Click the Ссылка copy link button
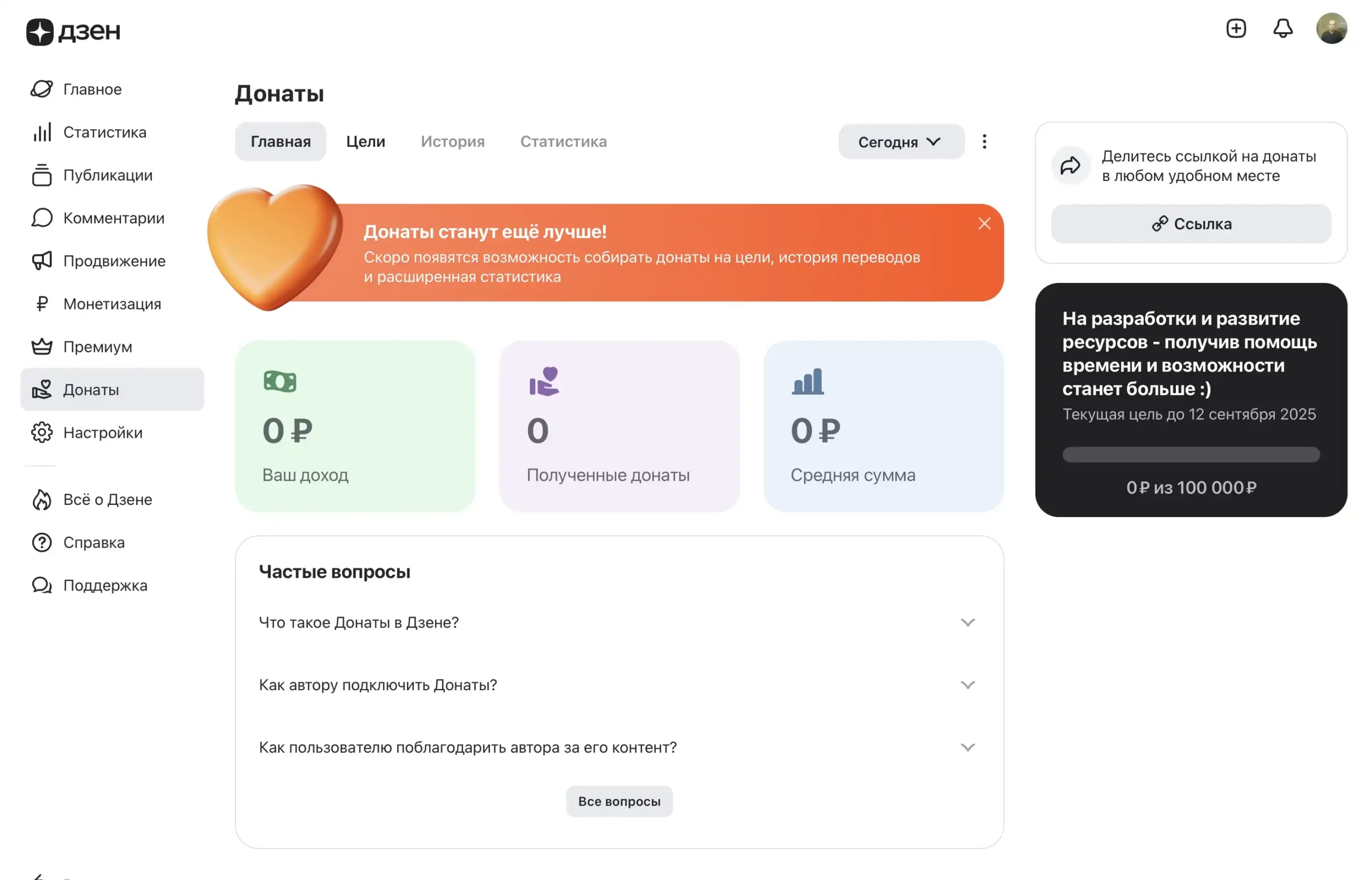The height and width of the screenshot is (880, 1372). 1191,224
